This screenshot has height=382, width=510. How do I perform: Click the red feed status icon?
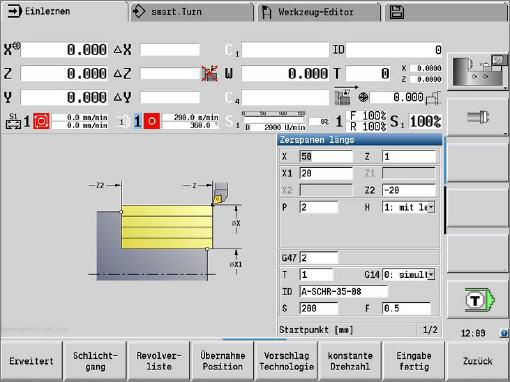(41, 121)
